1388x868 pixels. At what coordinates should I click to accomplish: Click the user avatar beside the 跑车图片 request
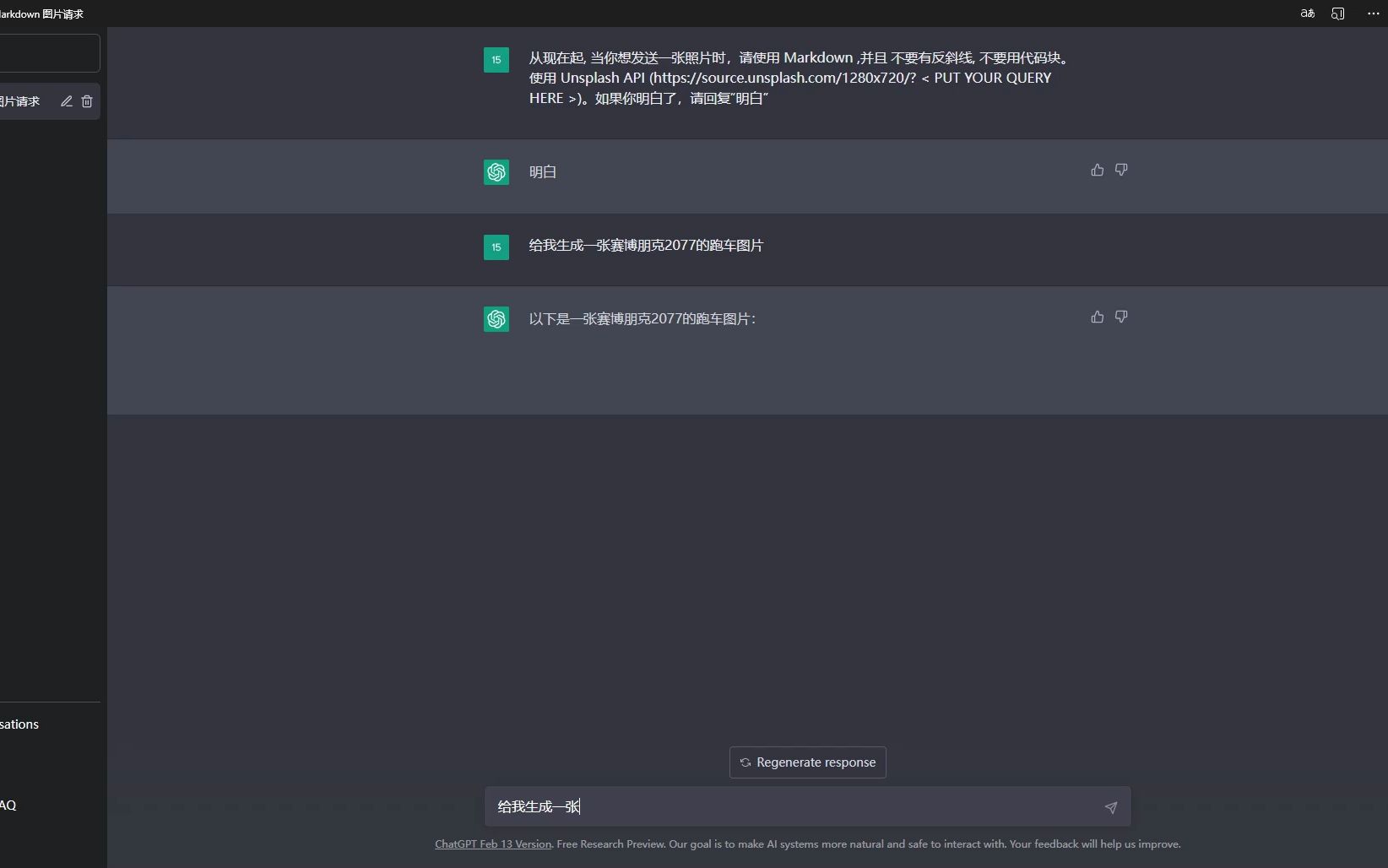click(x=496, y=247)
